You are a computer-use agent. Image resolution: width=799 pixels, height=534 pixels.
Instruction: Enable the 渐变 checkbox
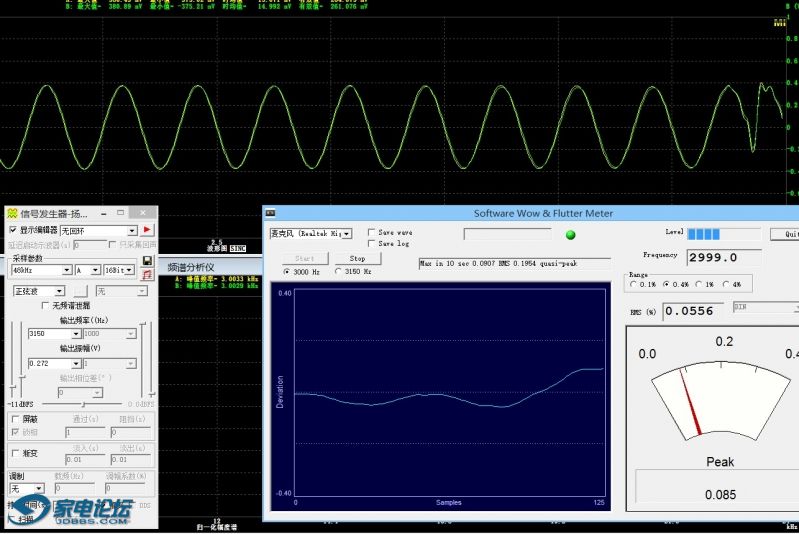[x=15, y=452]
